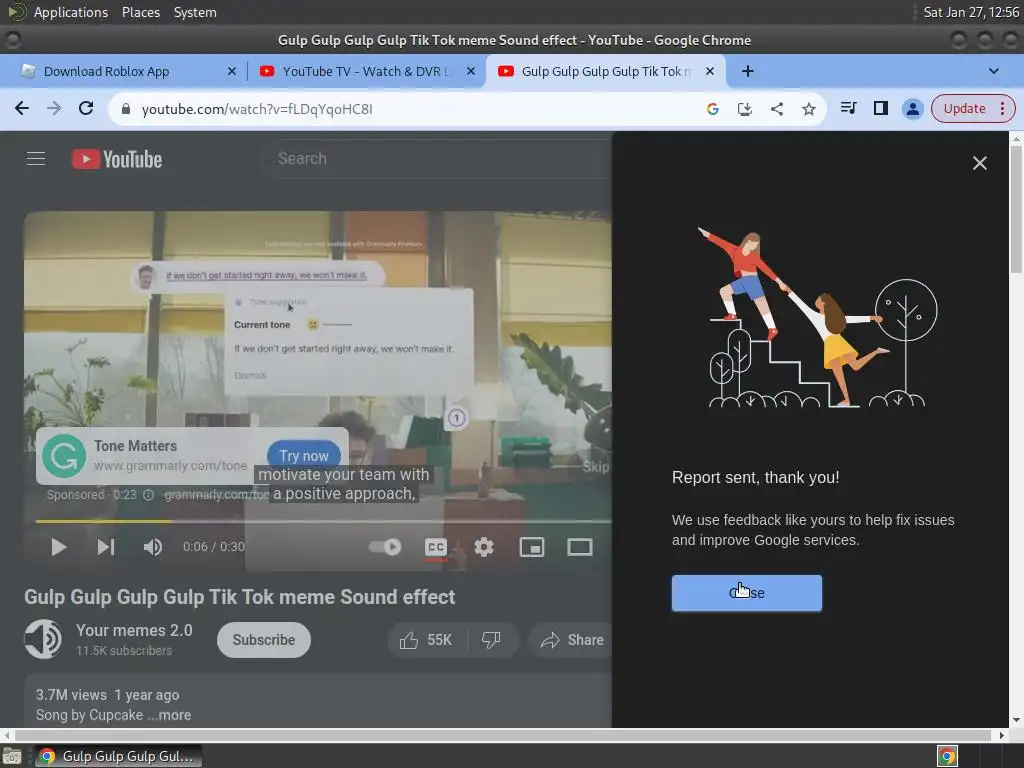Toggle closed captions (CC)
Screen dimensions: 1024x768
coord(436,547)
